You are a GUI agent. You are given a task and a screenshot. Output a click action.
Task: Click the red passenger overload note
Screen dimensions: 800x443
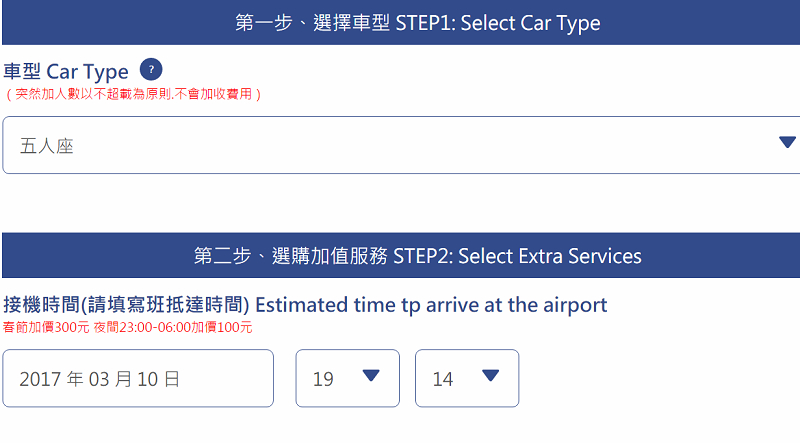[x=133, y=94]
